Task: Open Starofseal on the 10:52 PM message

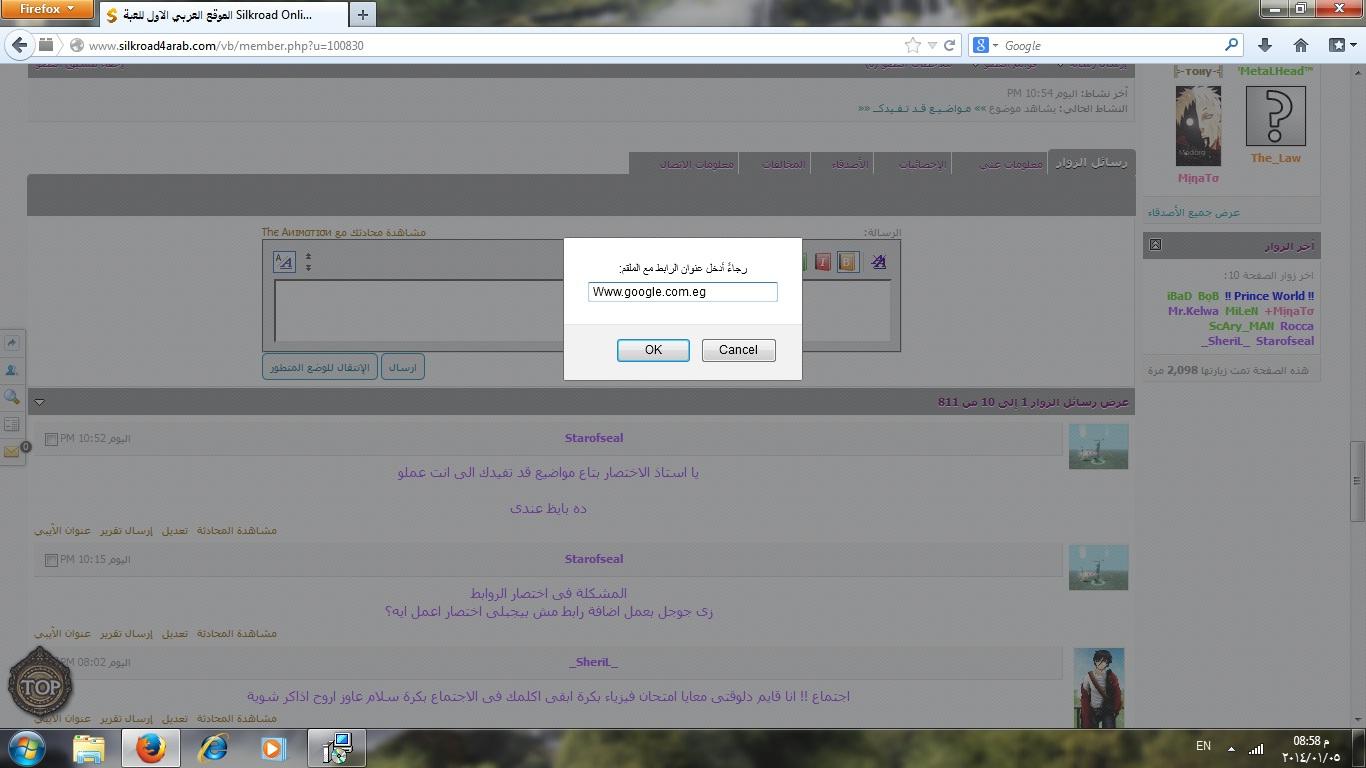Action: (x=593, y=438)
